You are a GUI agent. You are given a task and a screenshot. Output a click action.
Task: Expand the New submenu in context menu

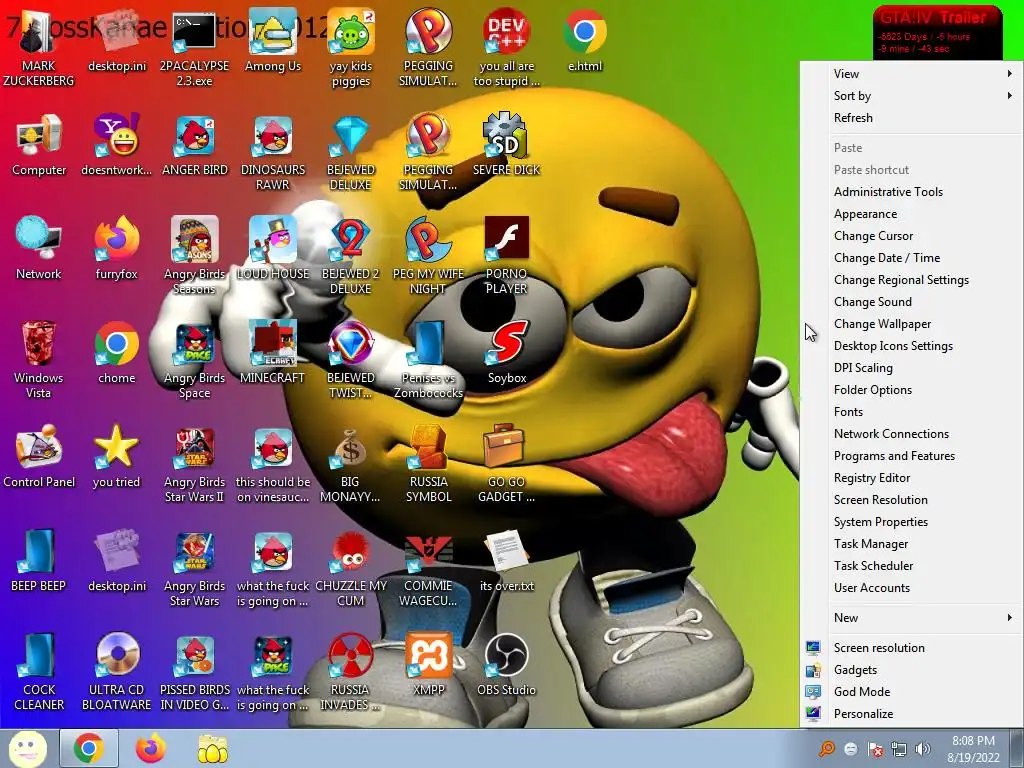coord(911,618)
